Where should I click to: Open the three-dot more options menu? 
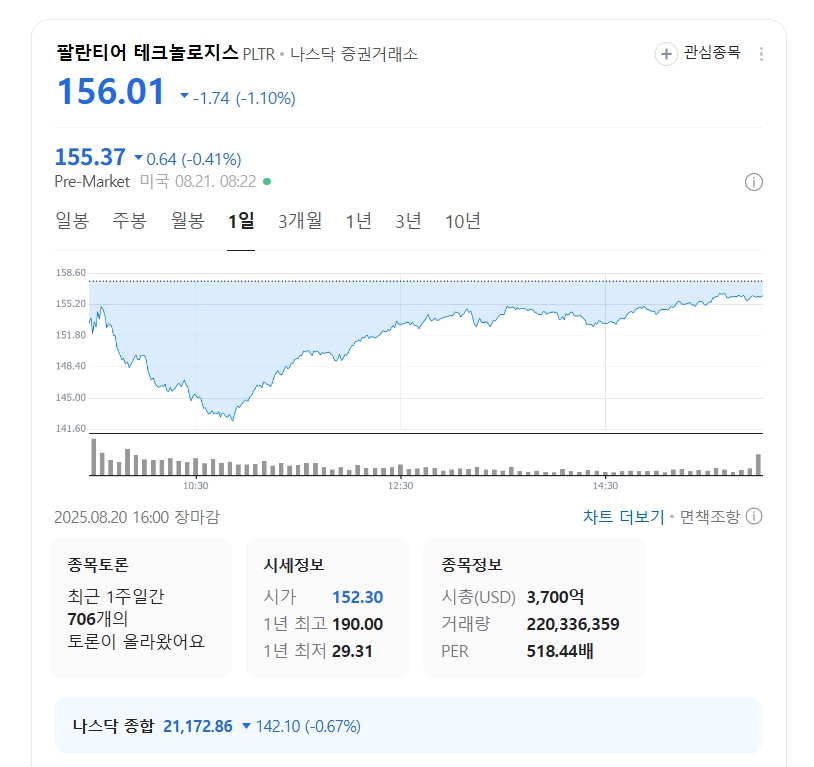(761, 54)
